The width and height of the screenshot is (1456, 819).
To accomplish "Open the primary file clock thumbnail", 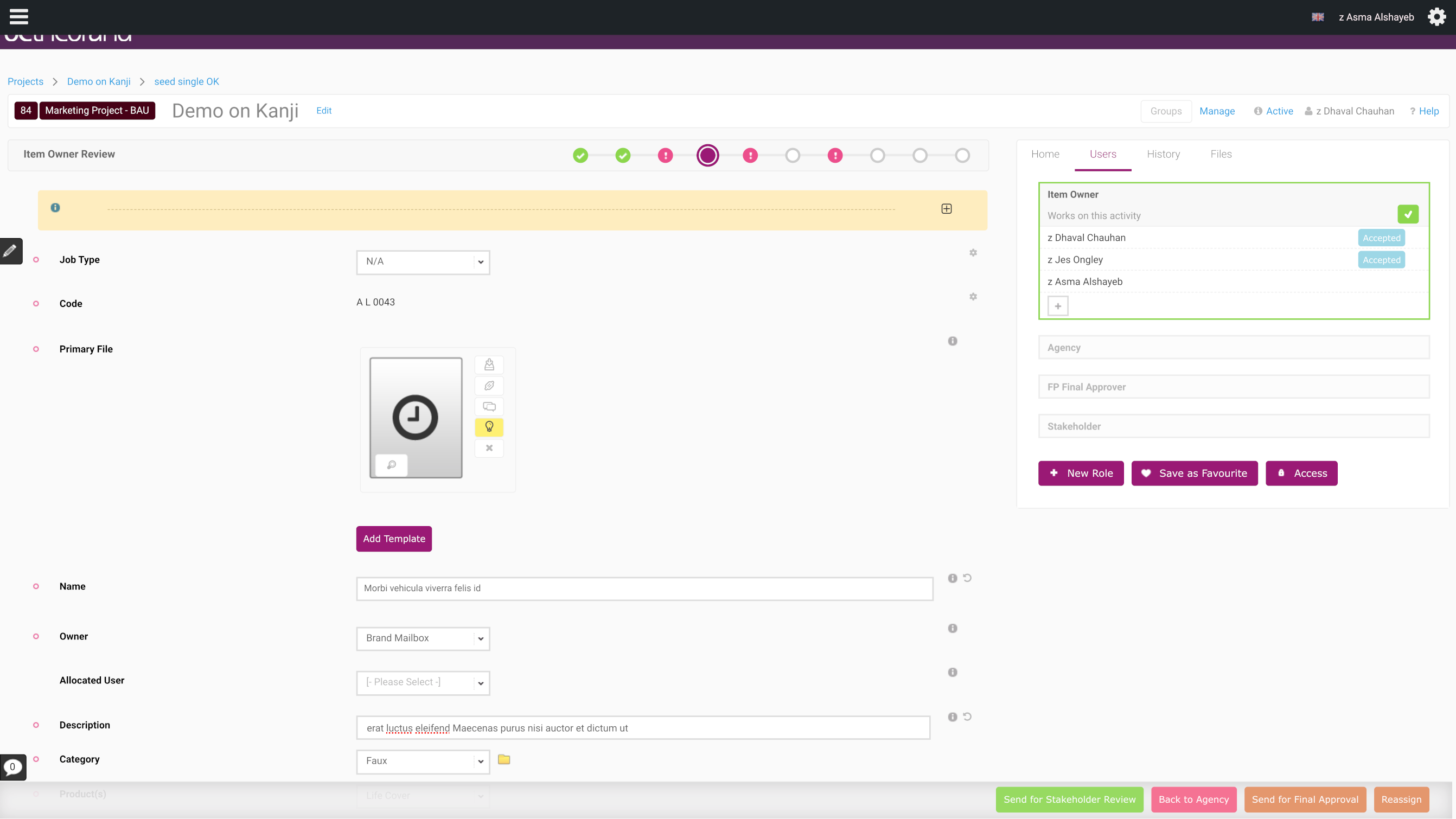I will pos(416,417).
